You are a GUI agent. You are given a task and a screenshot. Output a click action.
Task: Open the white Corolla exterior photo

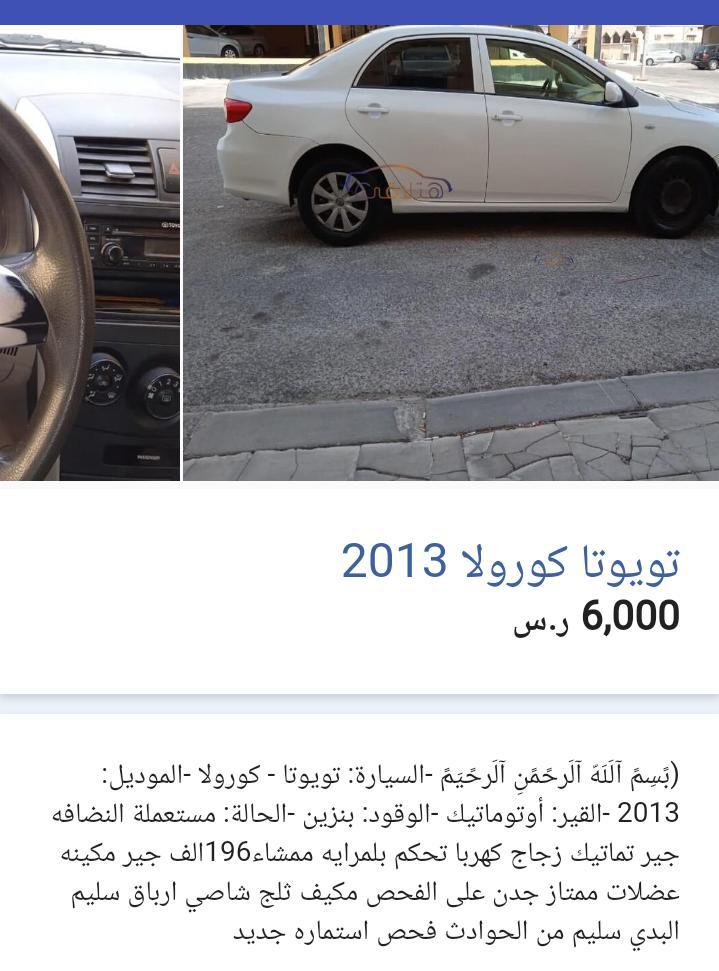tap(451, 253)
